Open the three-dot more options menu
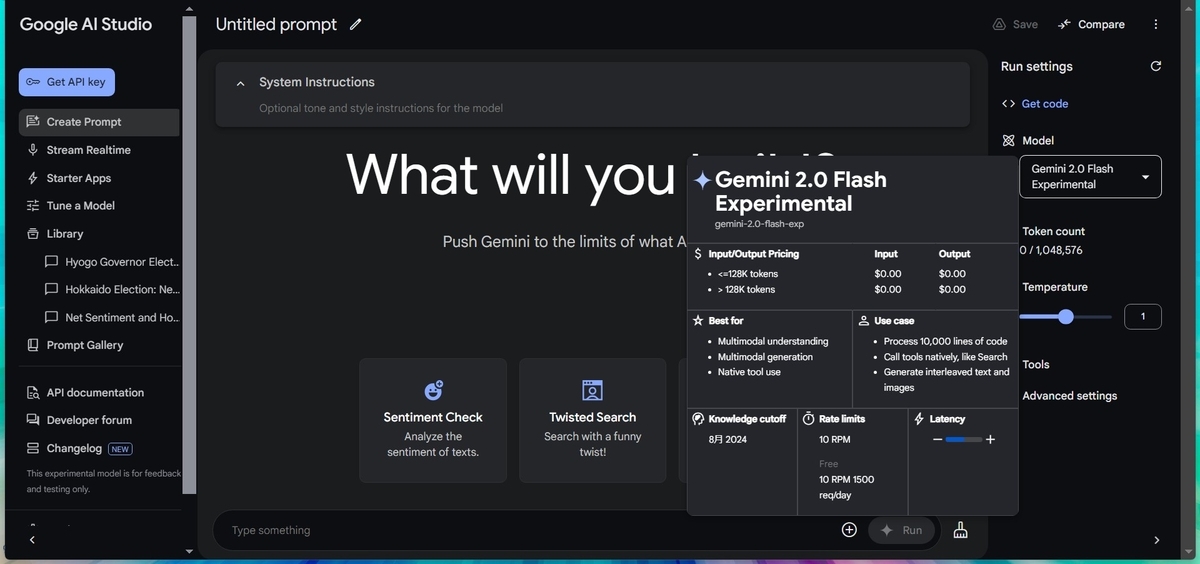Screen dimensions: 1200x564 pos(1156,24)
